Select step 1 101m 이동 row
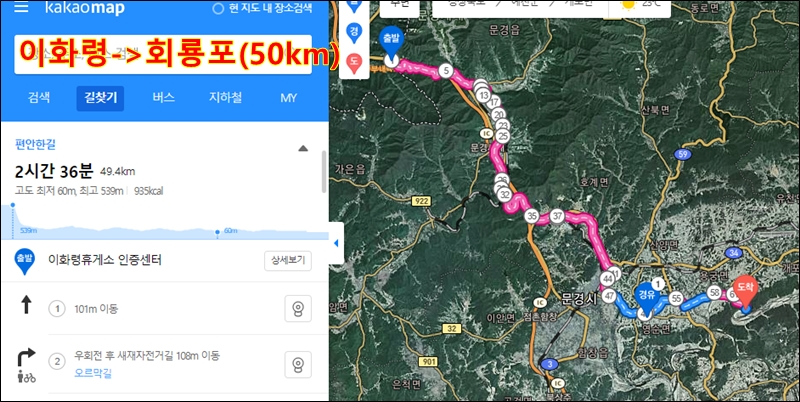This screenshot has width=800, height=402. [164, 309]
